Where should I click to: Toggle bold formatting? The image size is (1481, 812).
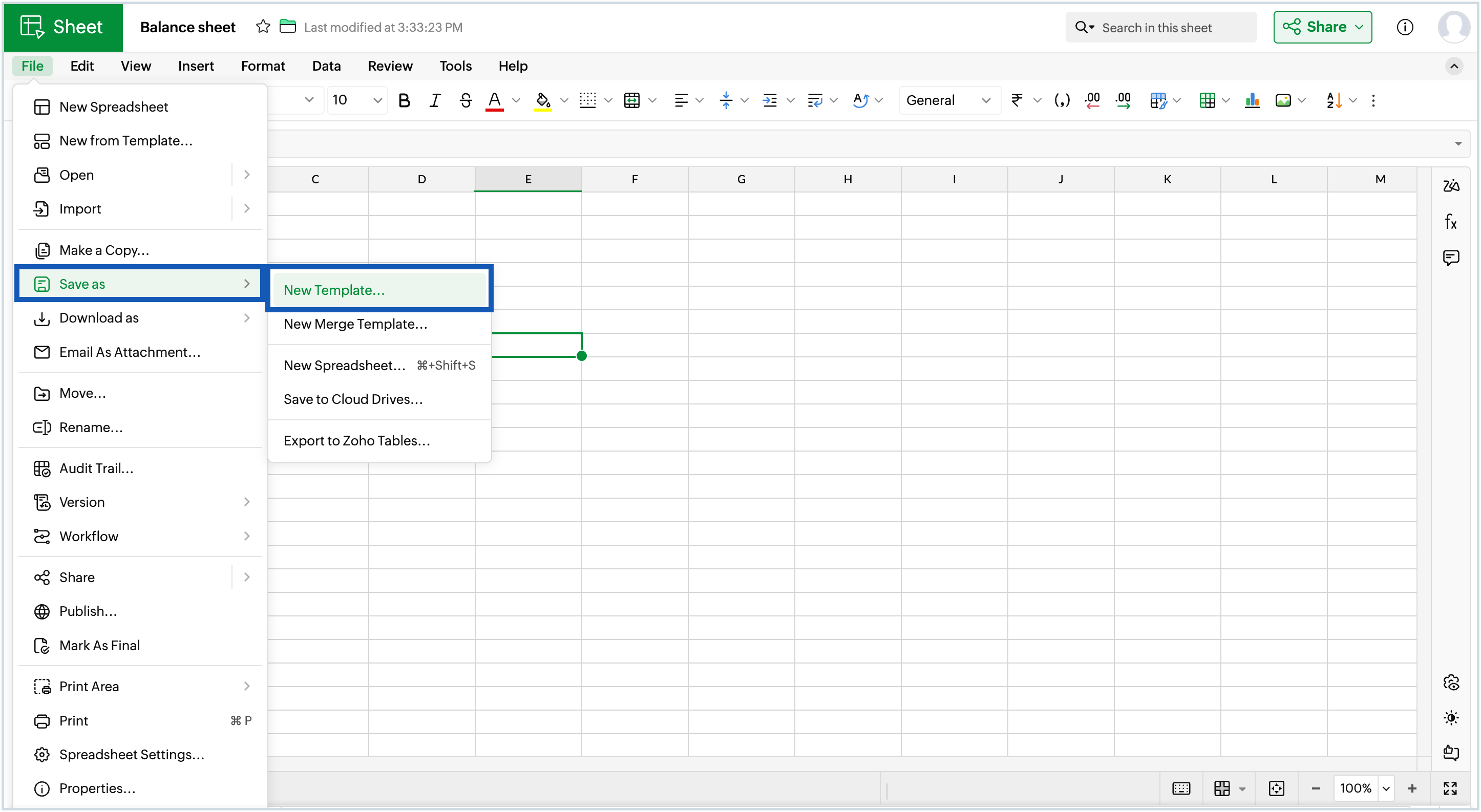pyautogui.click(x=404, y=100)
